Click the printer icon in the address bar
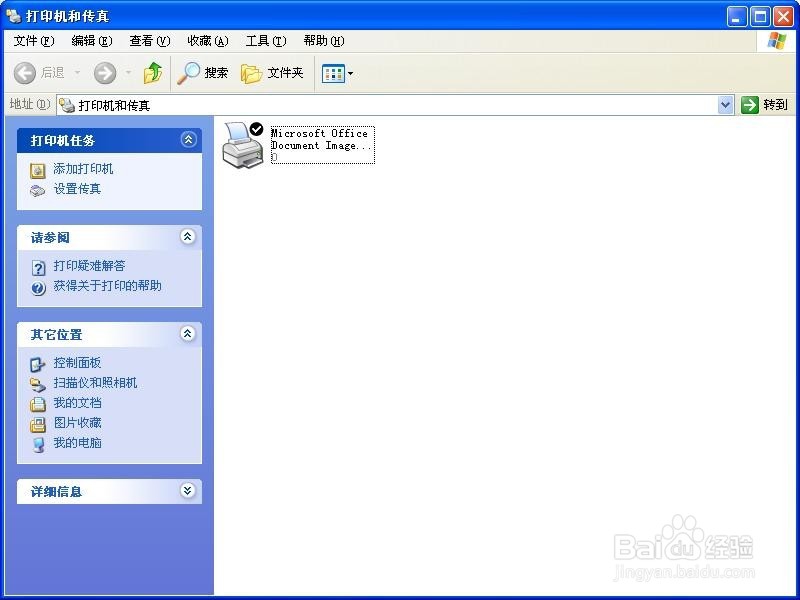This screenshot has height=600, width=800. [x=67, y=105]
